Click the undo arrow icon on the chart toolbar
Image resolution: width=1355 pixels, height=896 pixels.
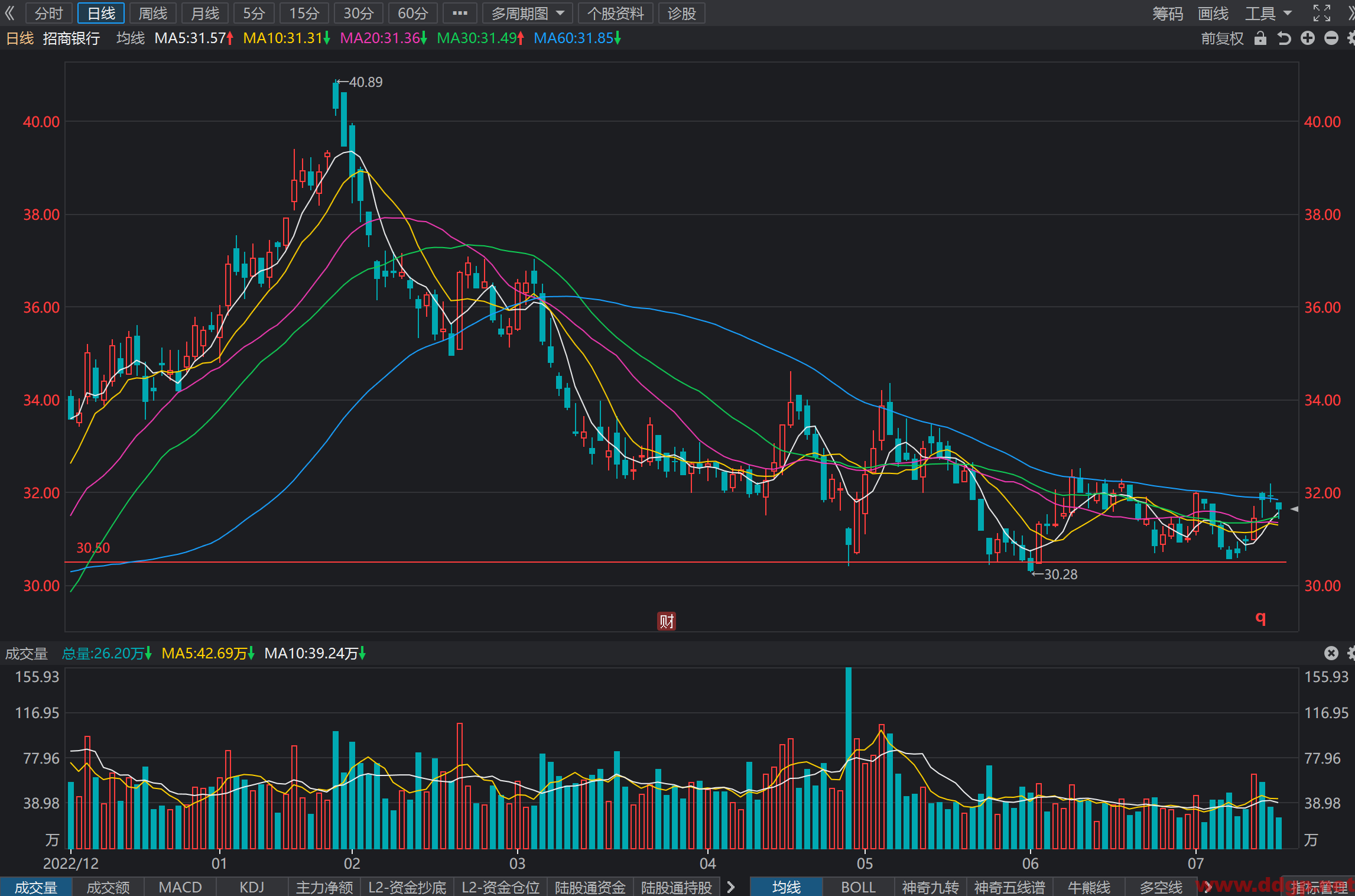click(x=1283, y=38)
